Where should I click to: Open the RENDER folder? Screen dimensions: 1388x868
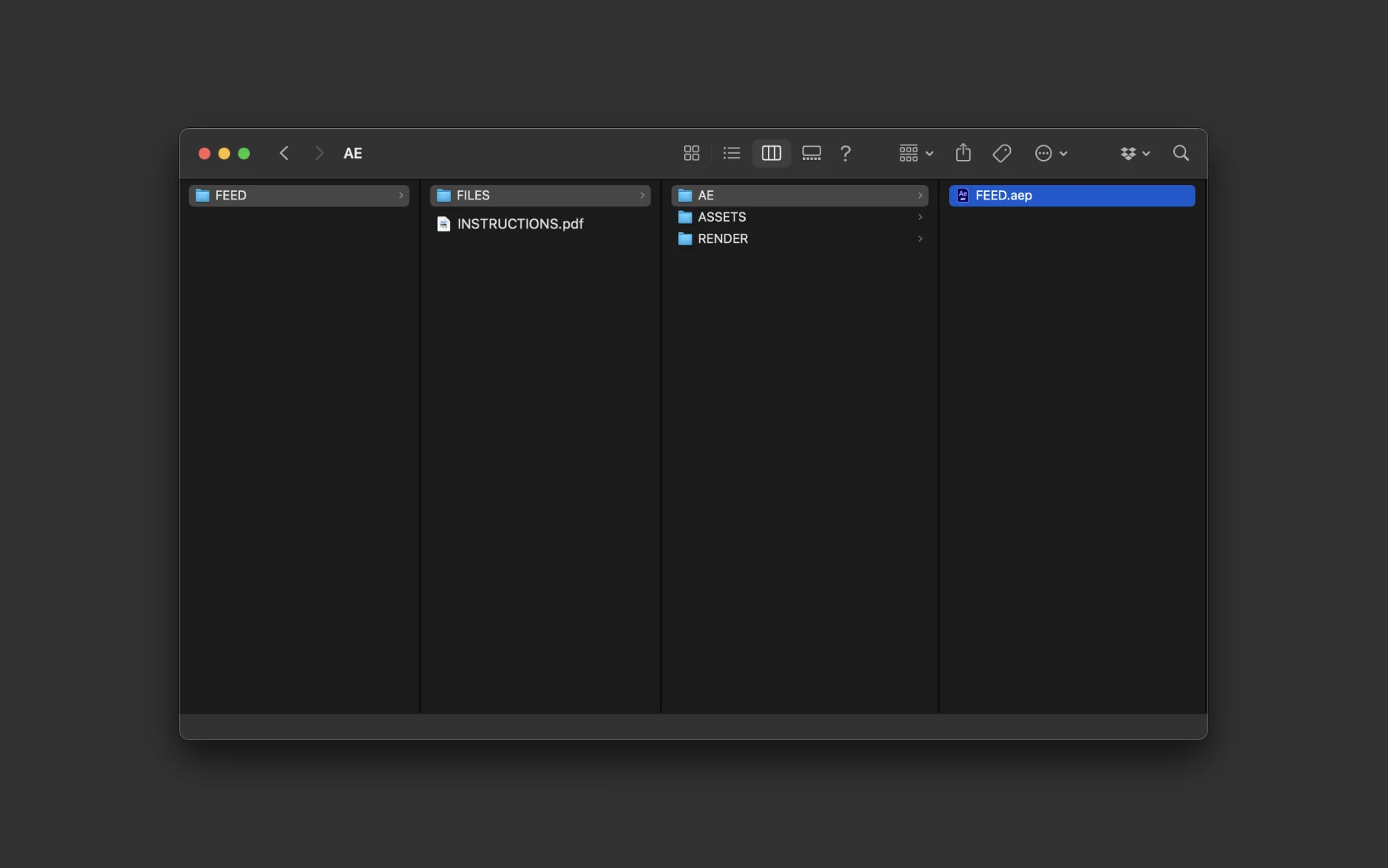coord(722,238)
